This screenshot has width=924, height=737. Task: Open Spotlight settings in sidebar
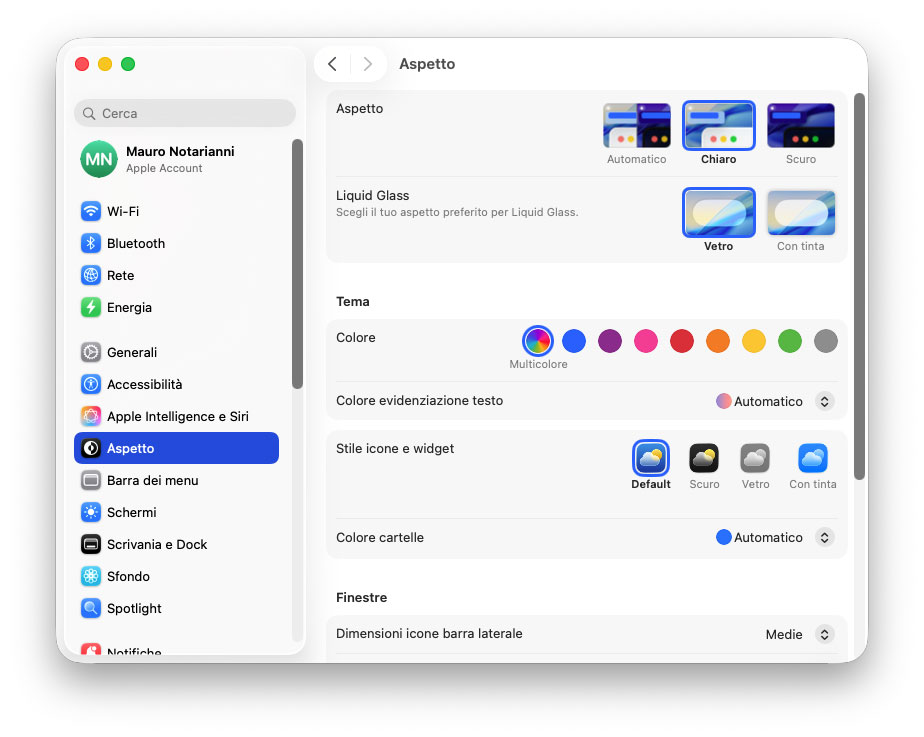[134, 609]
